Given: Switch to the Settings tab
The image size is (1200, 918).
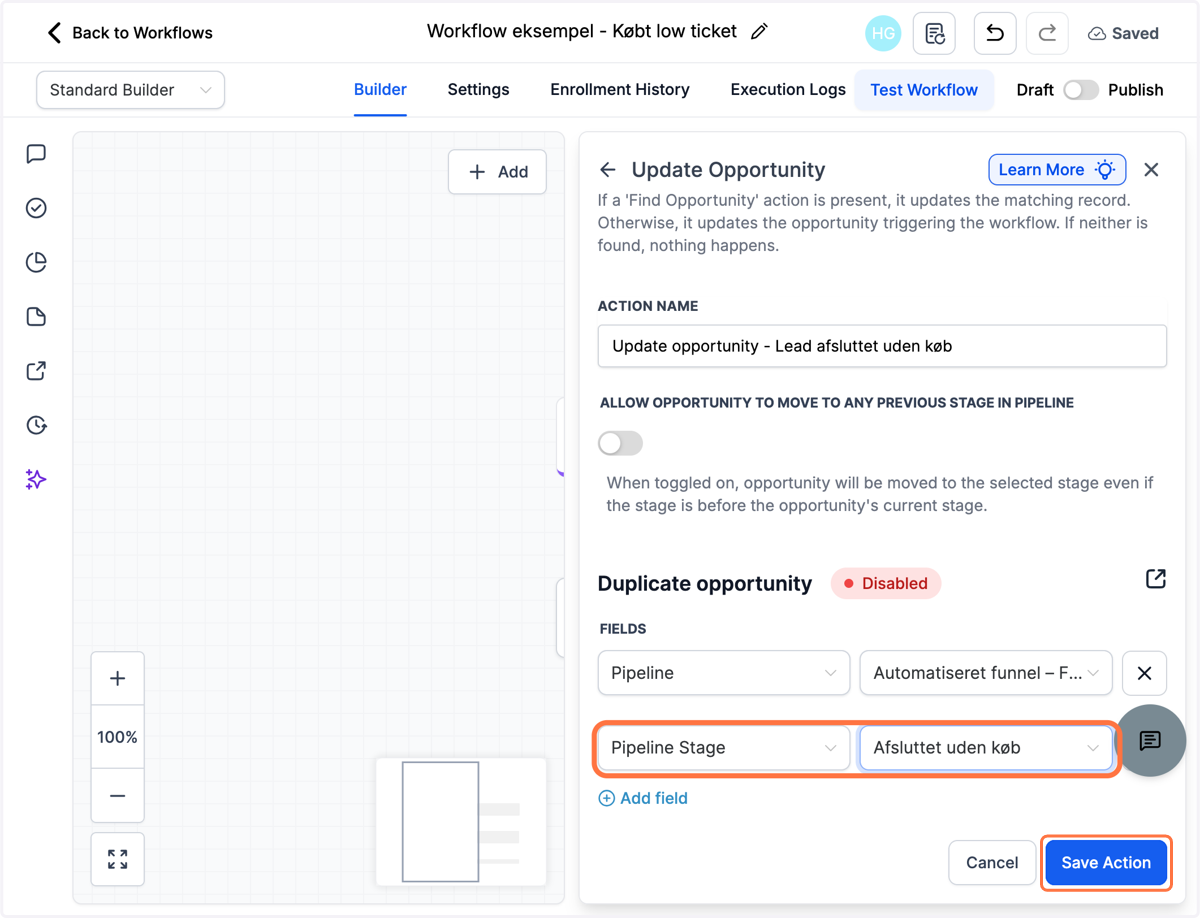Looking at the screenshot, I should 478,90.
